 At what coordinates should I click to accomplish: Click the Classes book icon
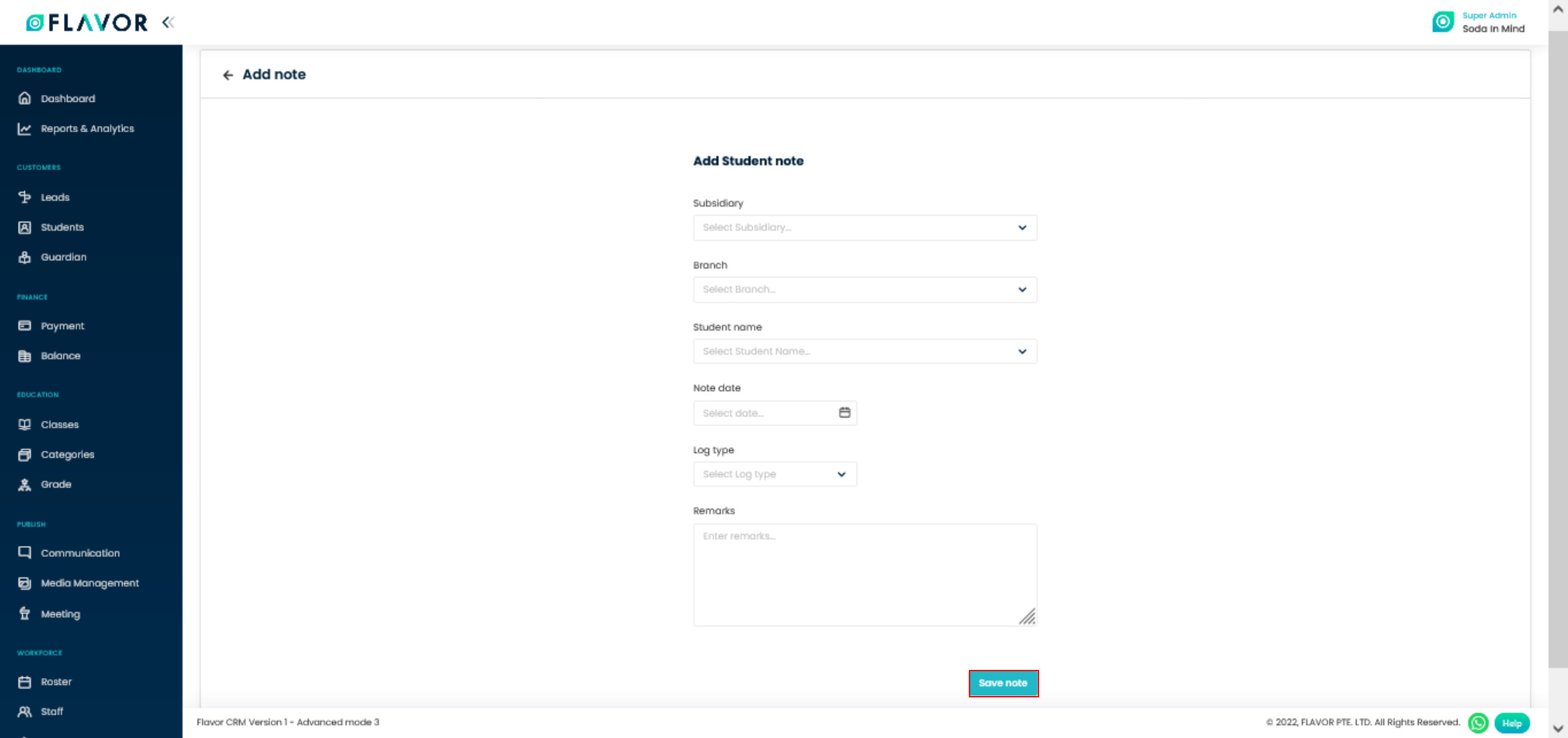click(25, 424)
